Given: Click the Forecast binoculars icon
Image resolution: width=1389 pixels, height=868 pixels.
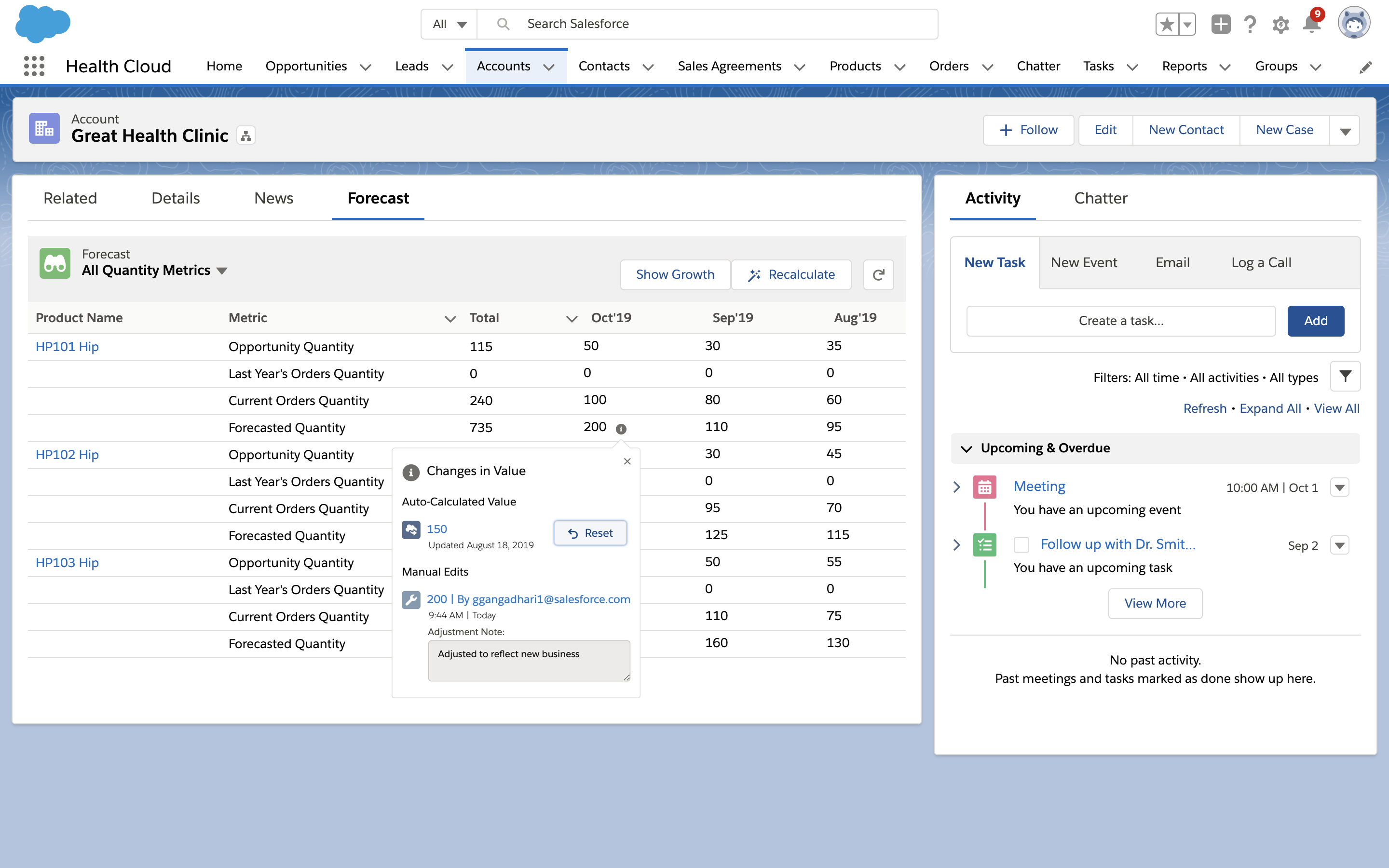Looking at the screenshot, I should [55, 263].
